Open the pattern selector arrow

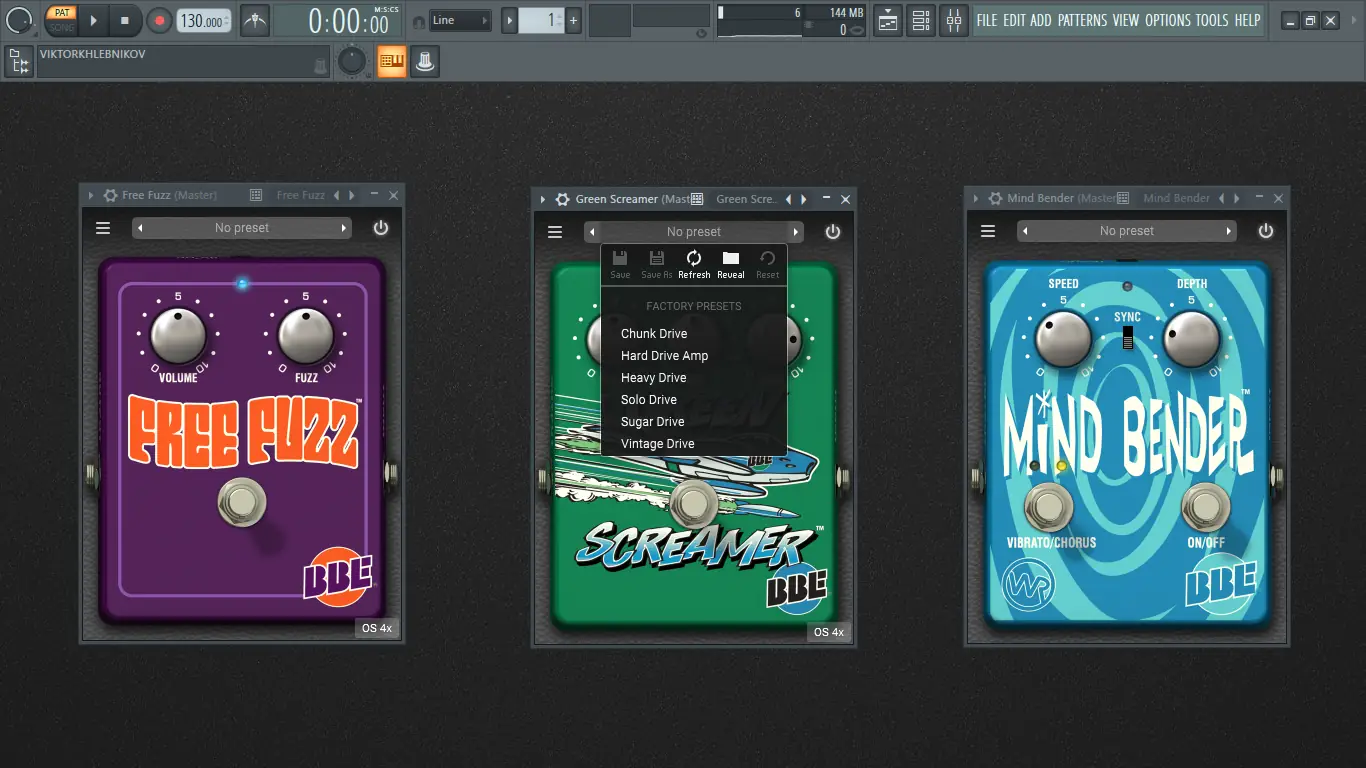click(x=510, y=20)
